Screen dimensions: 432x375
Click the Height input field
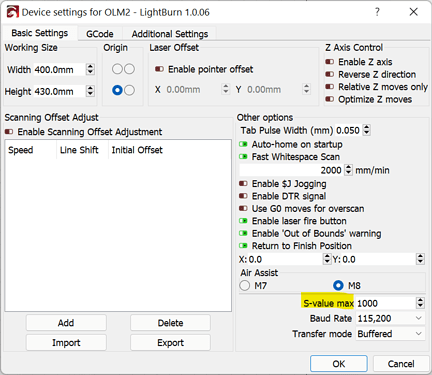(59, 91)
